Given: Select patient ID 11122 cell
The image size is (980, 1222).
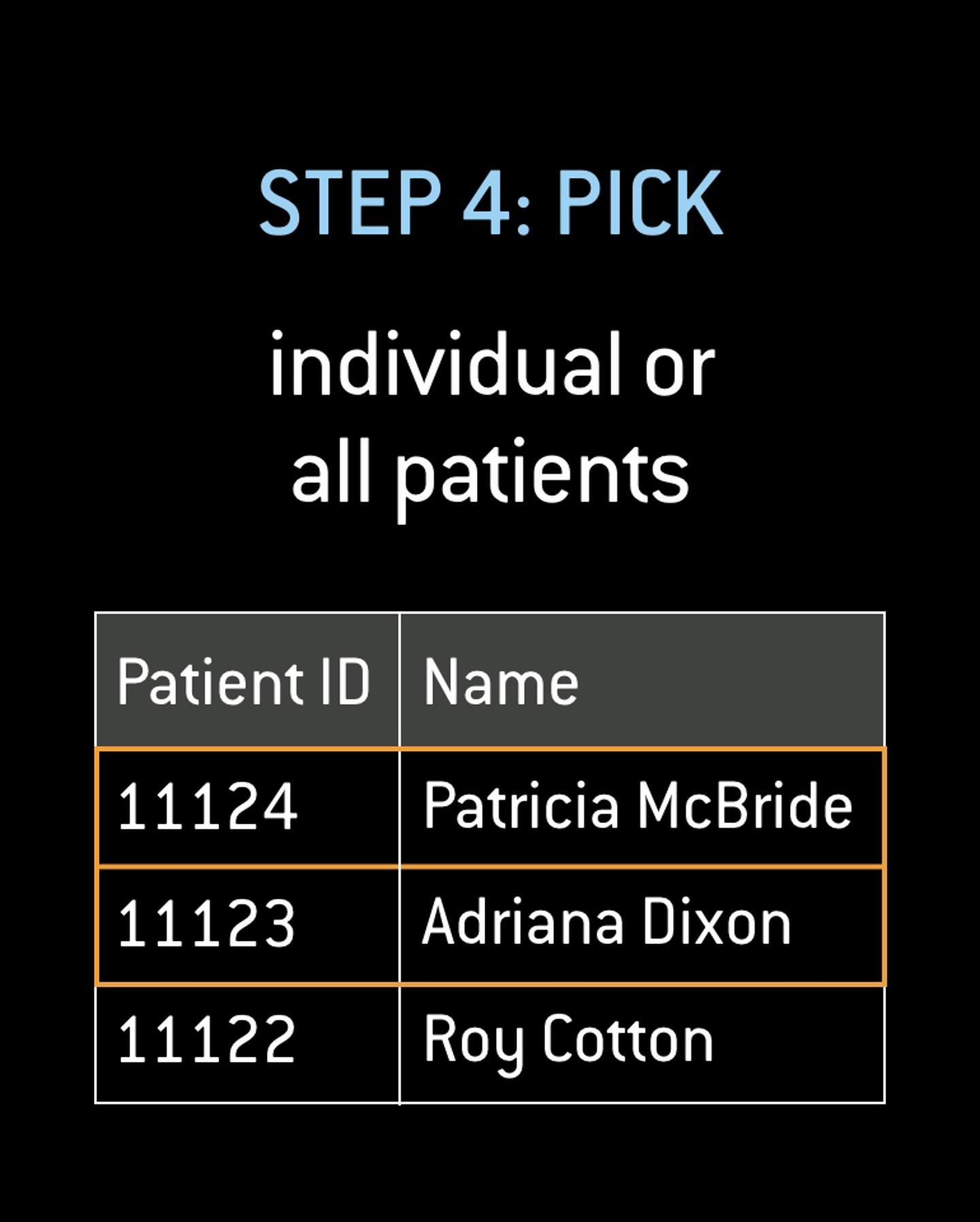Looking at the screenshot, I should pyautogui.click(x=206, y=1040).
